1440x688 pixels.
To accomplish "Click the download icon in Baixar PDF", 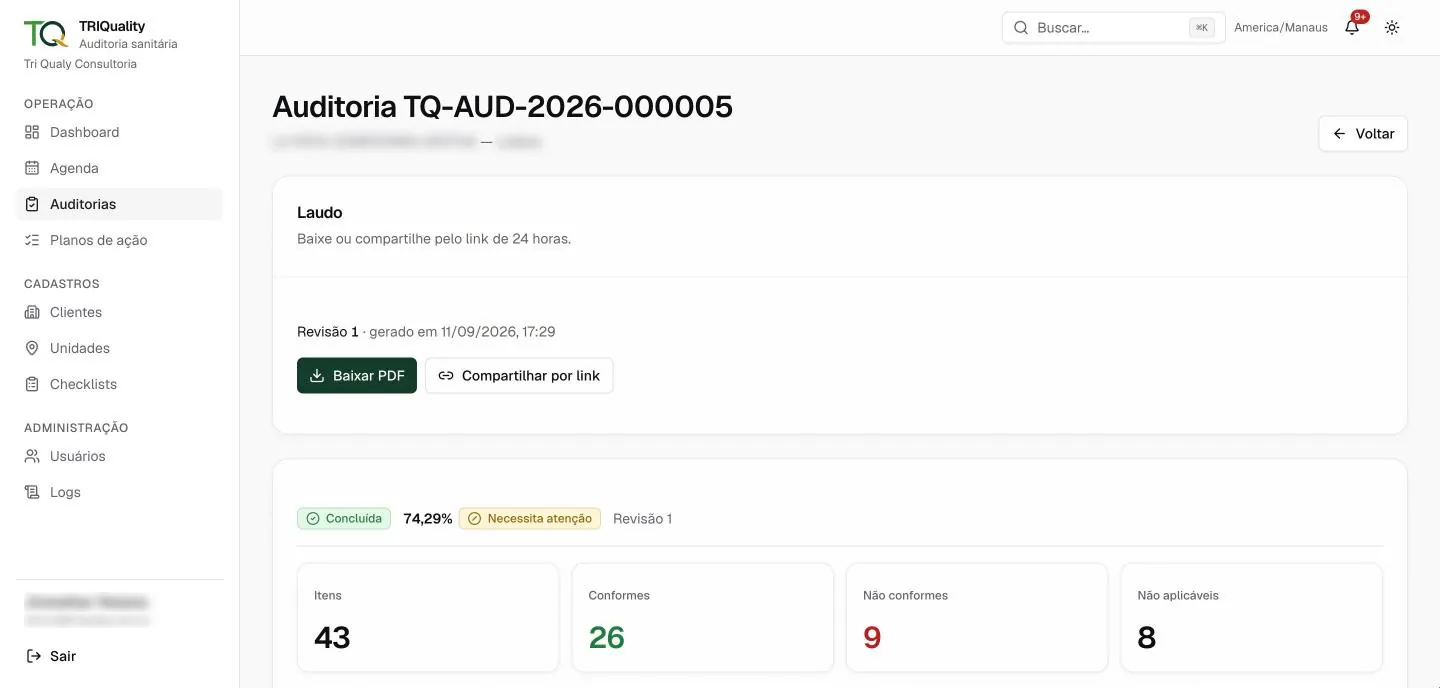I will click(317, 376).
